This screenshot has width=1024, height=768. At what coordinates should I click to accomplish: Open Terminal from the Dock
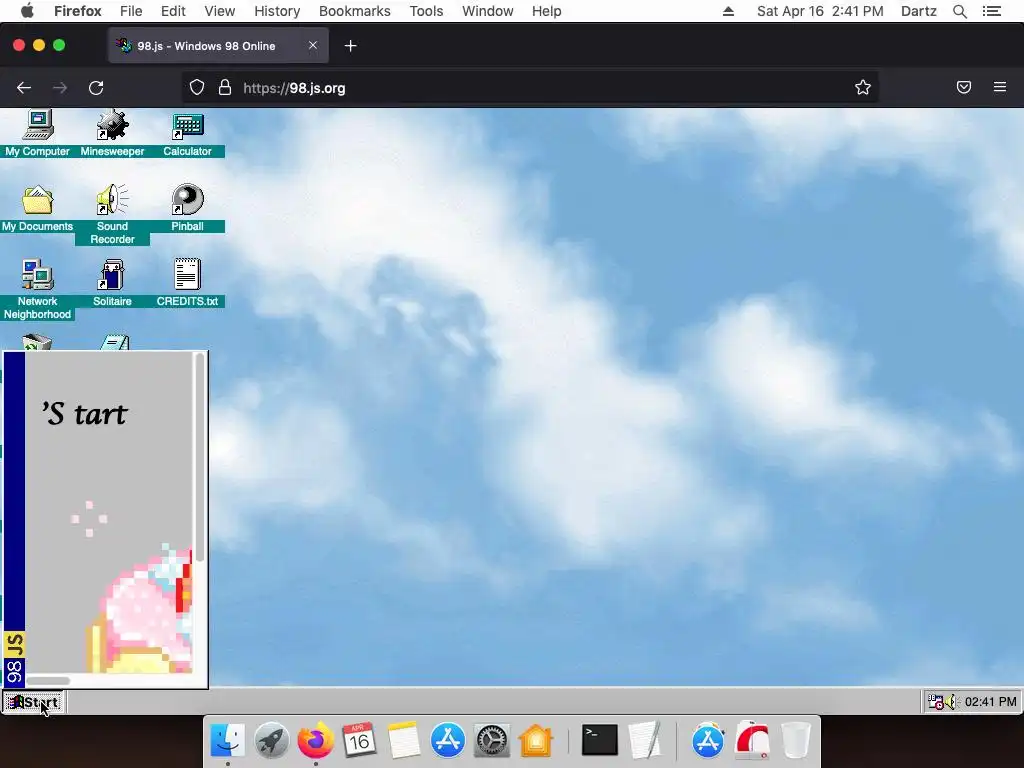600,741
